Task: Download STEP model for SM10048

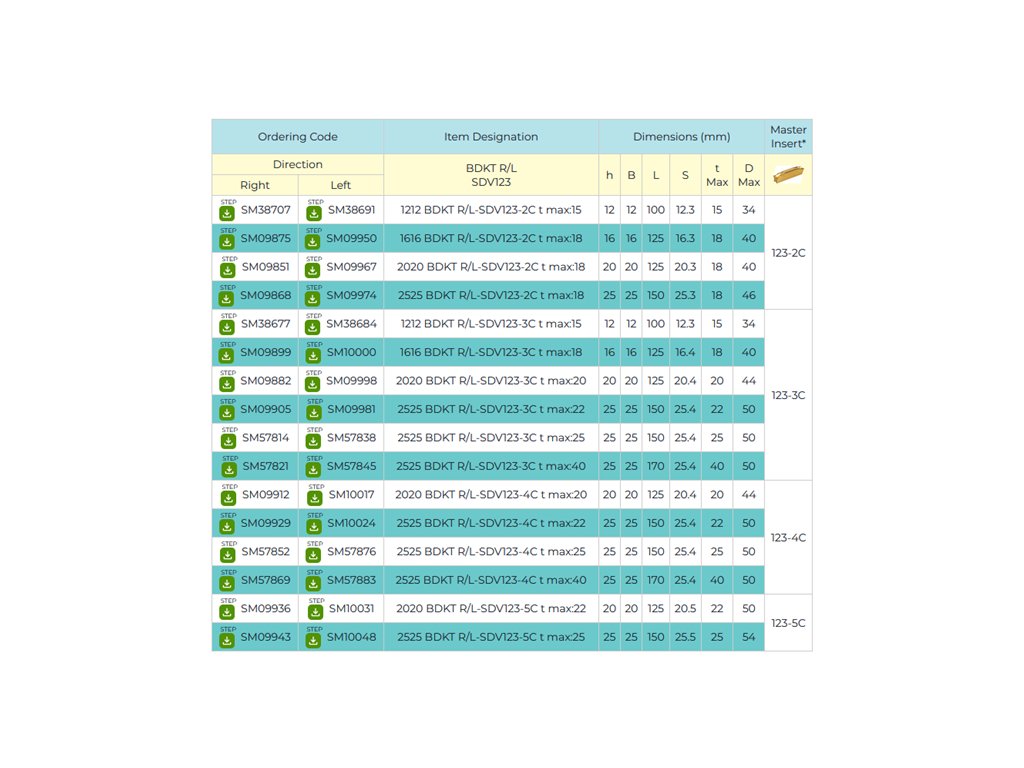Action: pos(313,639)
